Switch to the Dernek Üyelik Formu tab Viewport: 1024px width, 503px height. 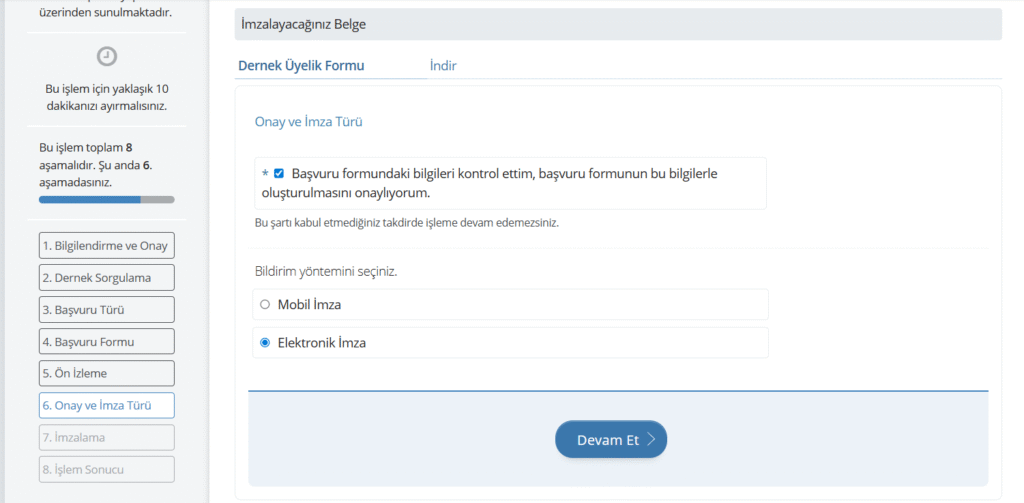[301, 66]
